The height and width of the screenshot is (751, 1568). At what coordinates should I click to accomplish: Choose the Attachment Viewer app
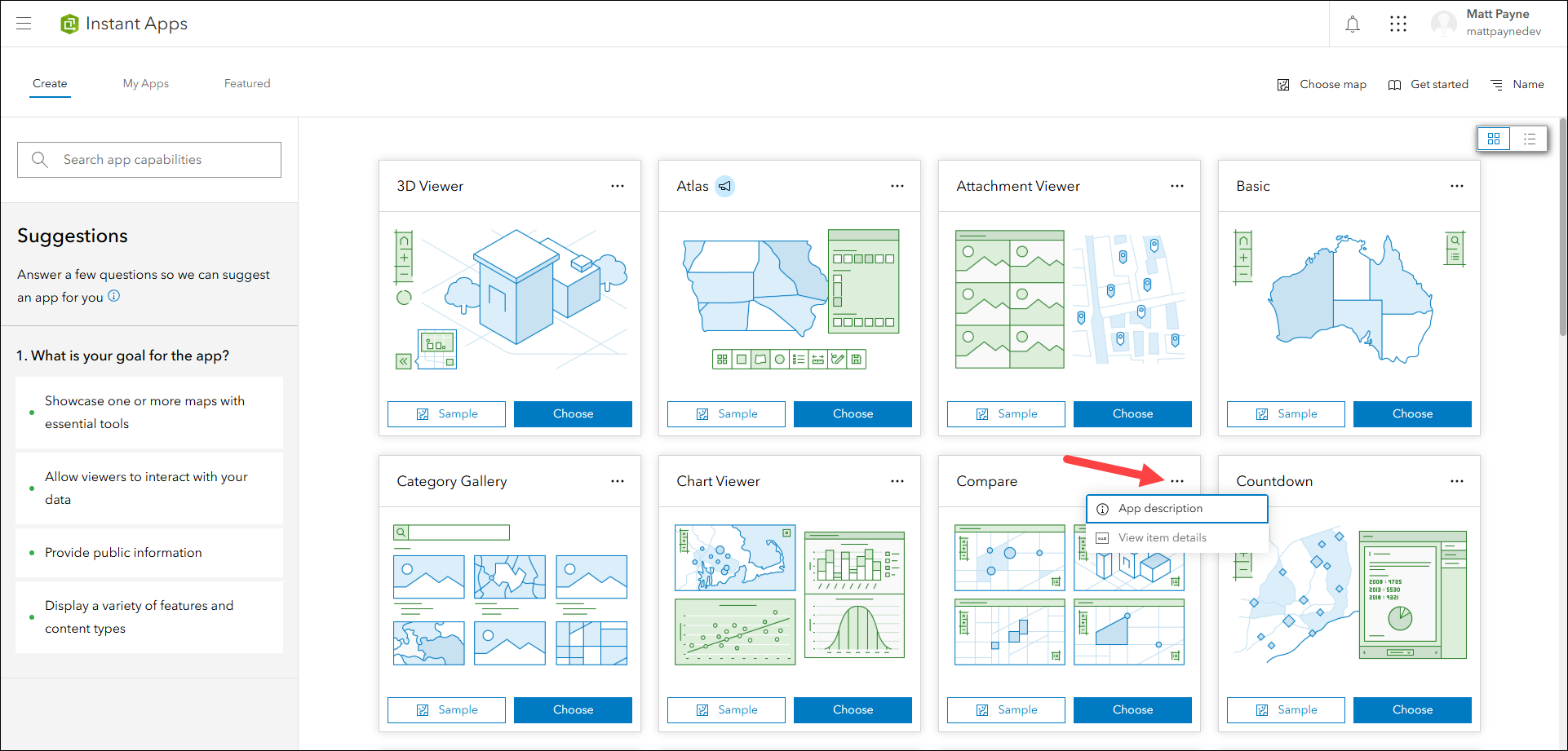(x=1132, y=414)
